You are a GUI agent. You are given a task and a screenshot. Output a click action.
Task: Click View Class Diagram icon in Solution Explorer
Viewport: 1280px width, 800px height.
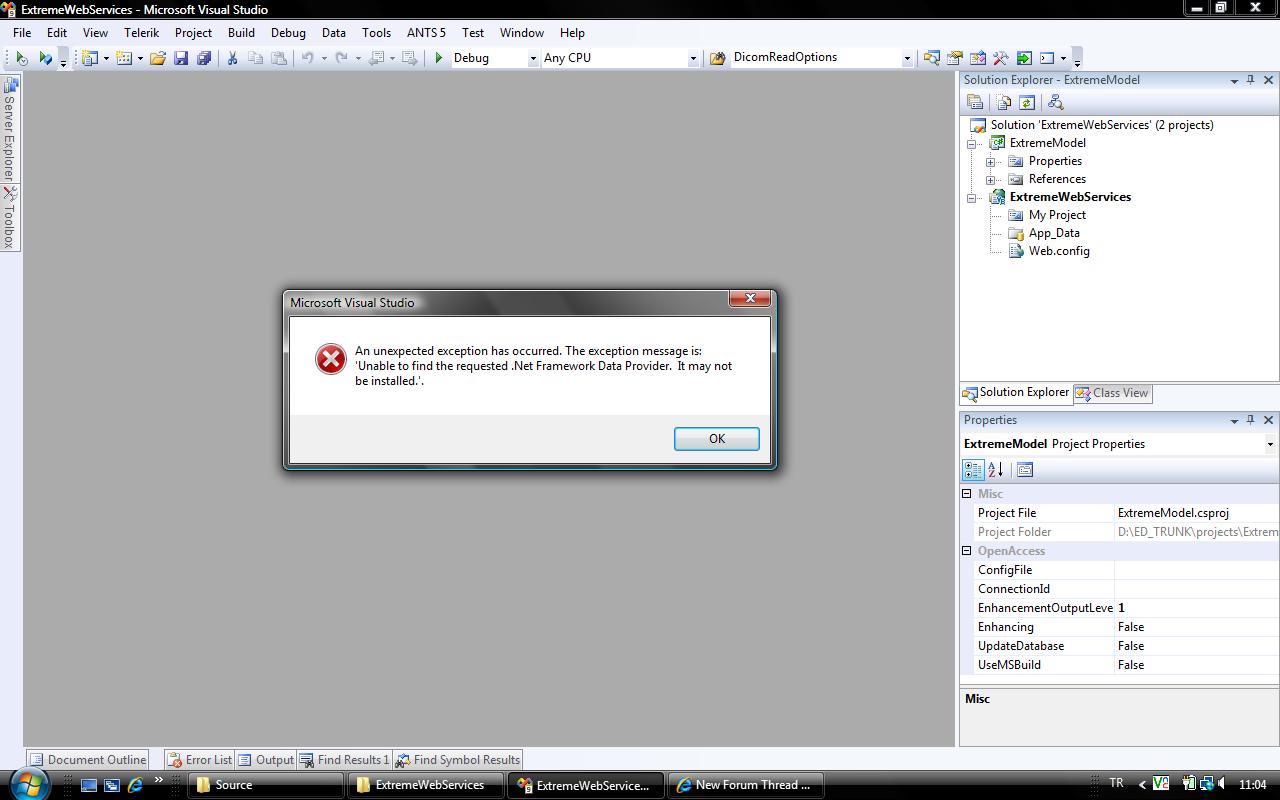point(1055,102)
